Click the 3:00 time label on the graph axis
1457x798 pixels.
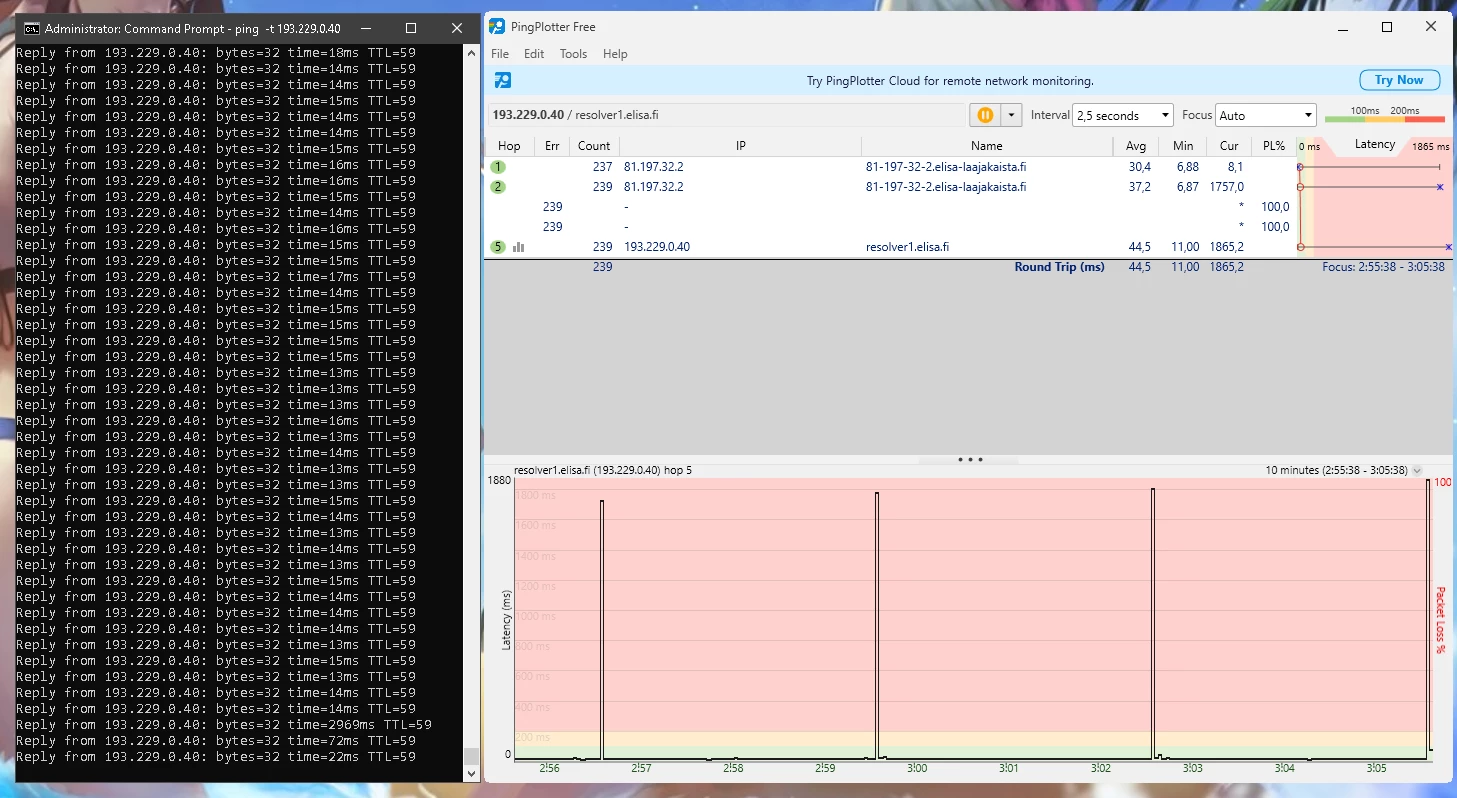pyautogui.click(x=917, y=769)
